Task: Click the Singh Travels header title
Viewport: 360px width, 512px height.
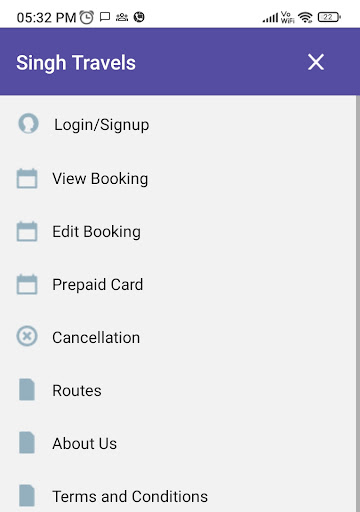Action: coord(76,63)
